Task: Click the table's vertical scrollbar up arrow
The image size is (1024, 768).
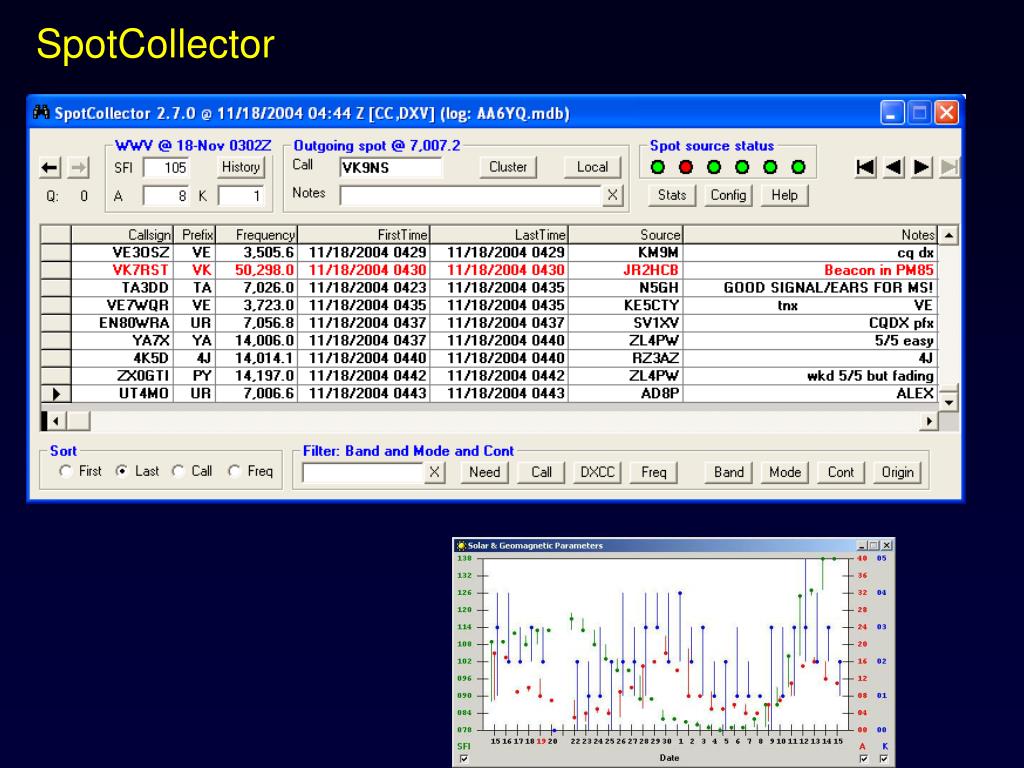Action: [948, 235]
